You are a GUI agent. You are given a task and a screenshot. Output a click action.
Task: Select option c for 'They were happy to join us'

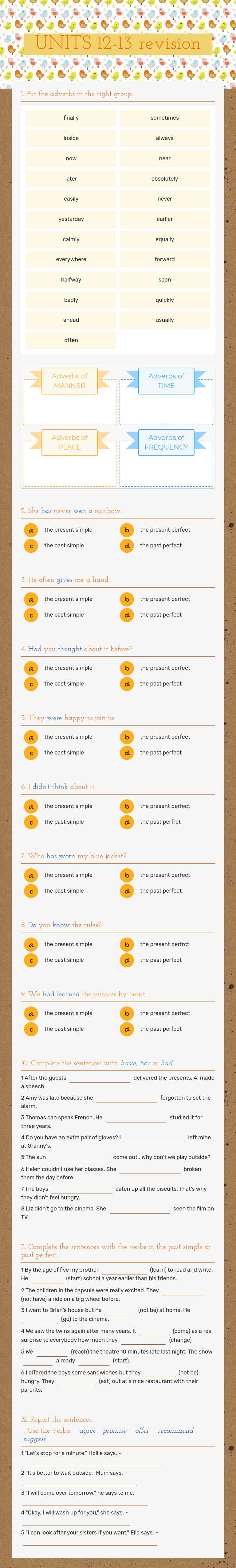(30, 753)
